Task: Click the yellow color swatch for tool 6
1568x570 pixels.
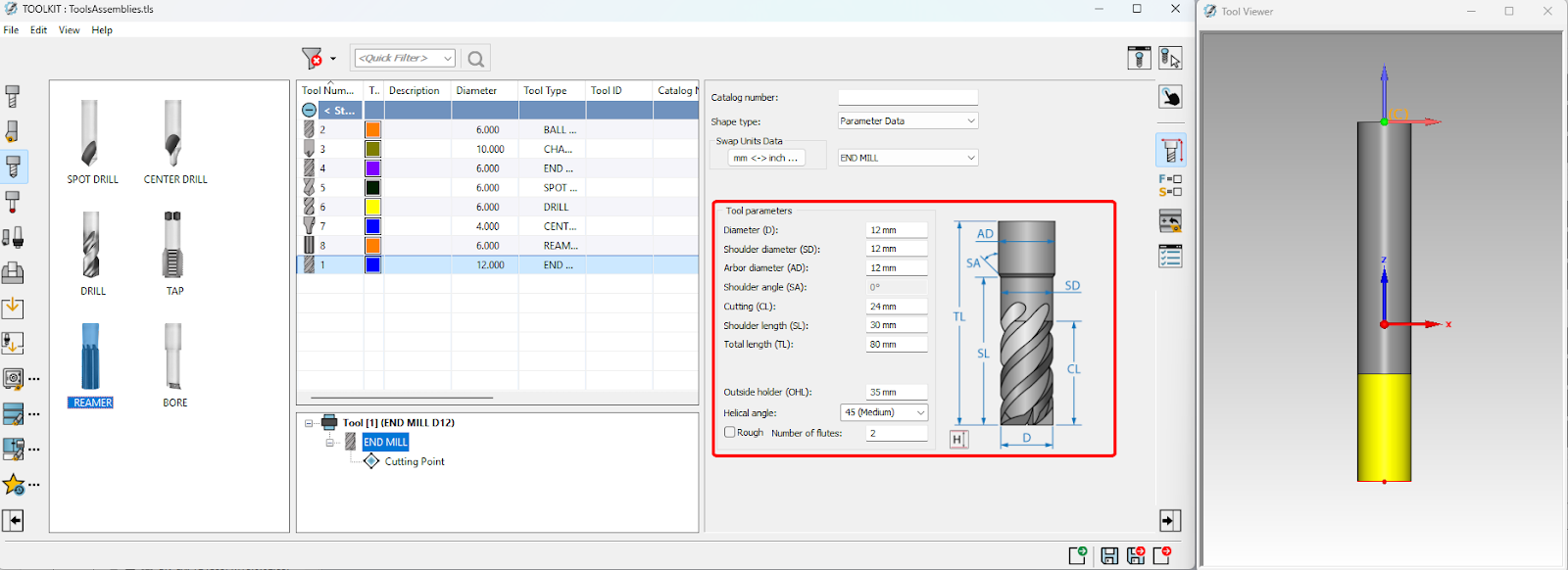Action: tap(372, 208)
